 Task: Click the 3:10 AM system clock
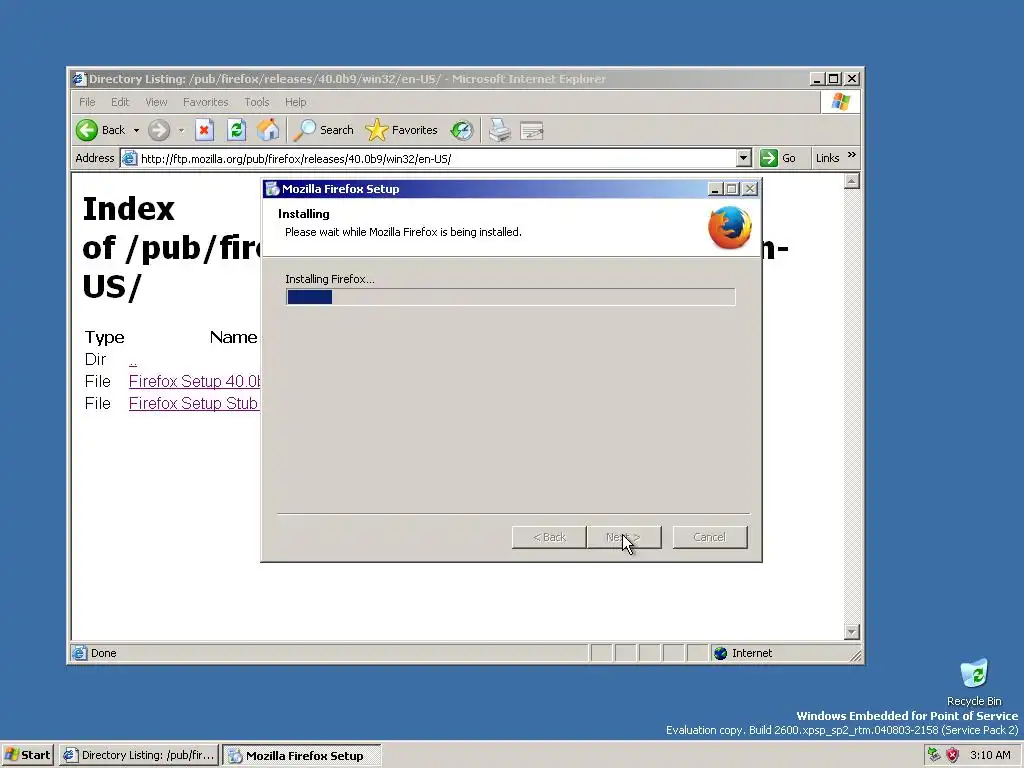tap(990, 755)
